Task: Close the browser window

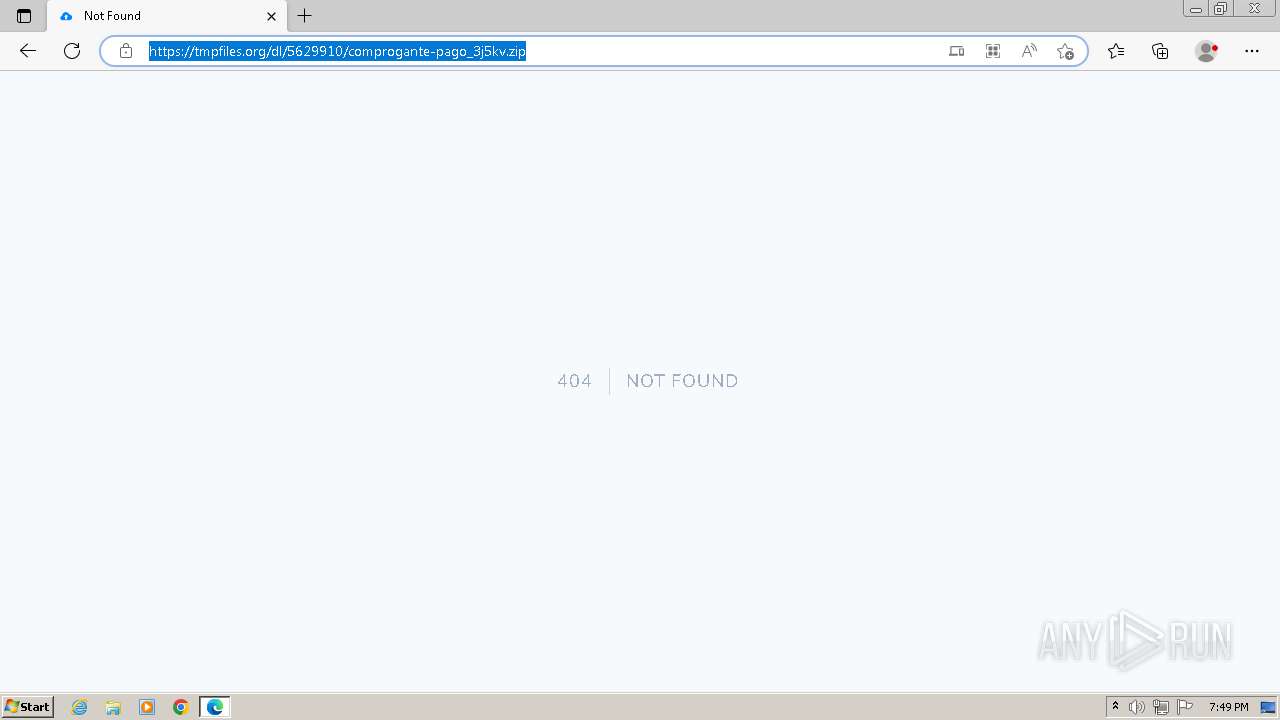Action: point(1254,9)
